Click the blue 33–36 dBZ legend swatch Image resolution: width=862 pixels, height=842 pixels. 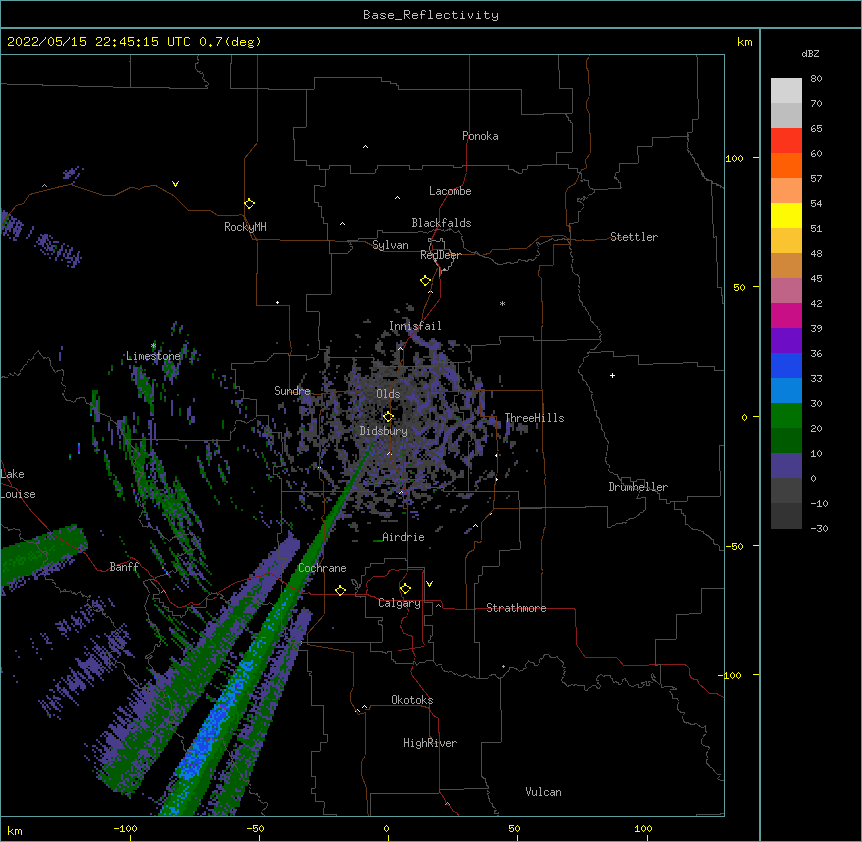(786, 365)
